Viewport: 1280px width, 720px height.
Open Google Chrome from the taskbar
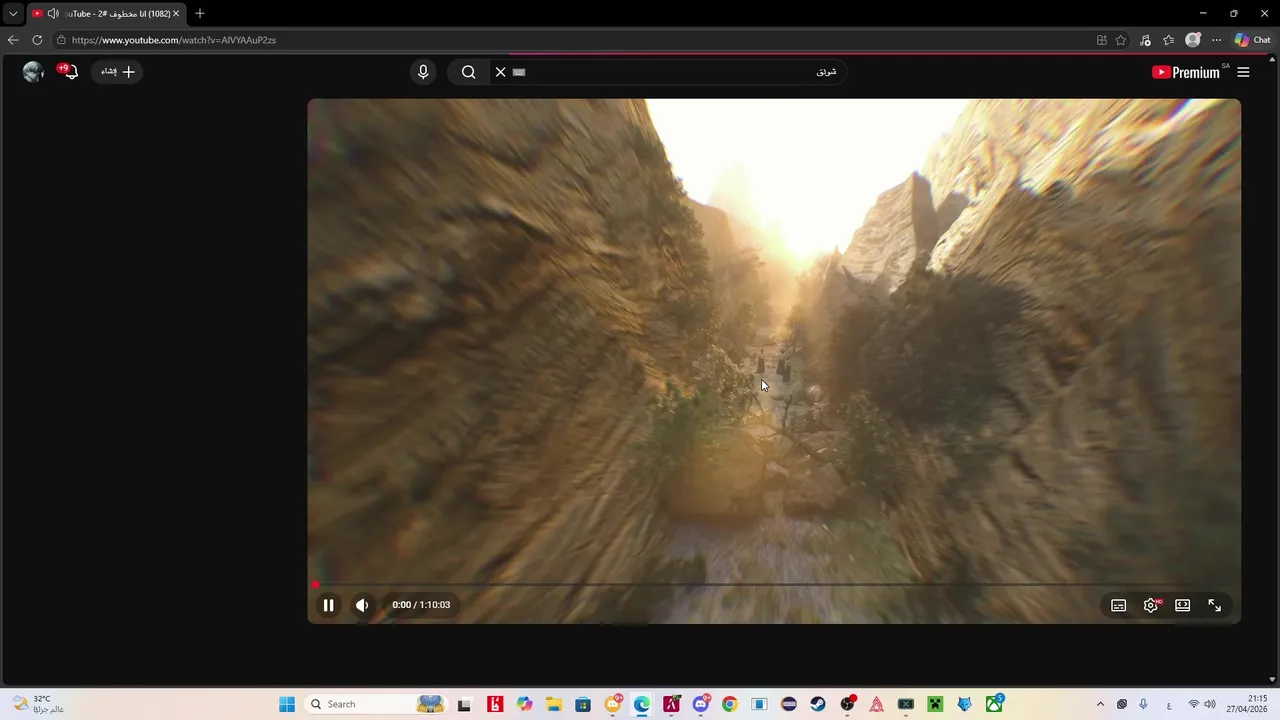(730, 704)
